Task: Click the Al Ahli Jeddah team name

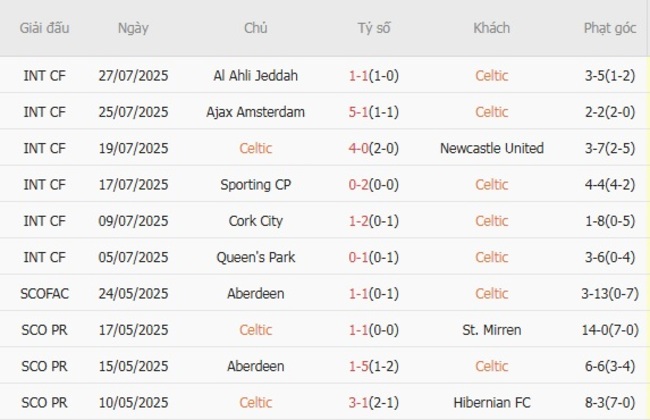Action: (256, 75)
